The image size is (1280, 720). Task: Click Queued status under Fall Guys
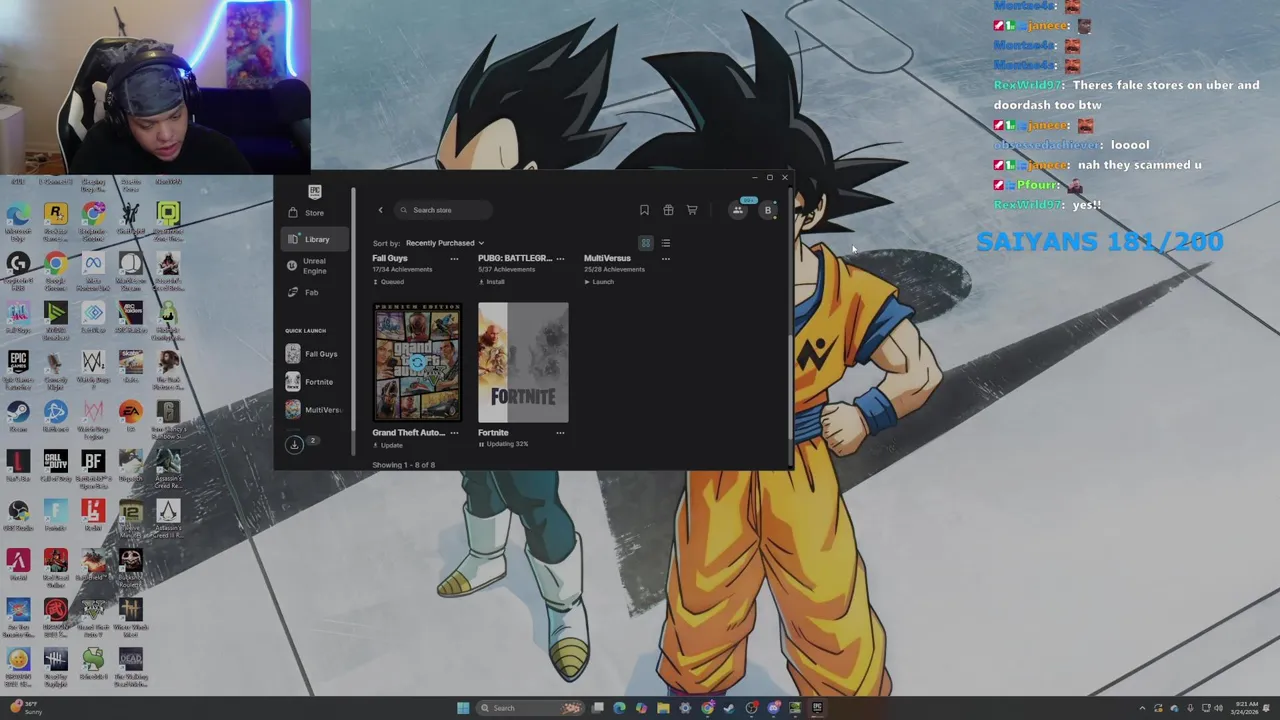388,282
